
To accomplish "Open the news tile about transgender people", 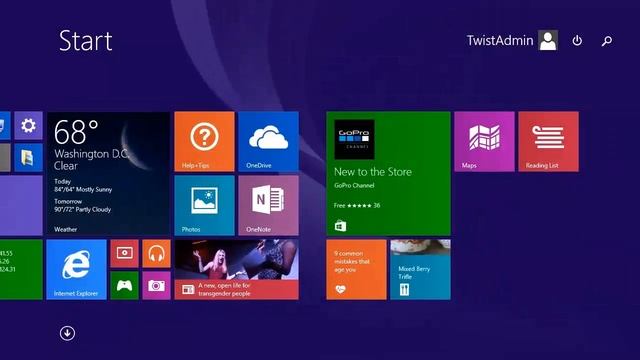I will [237, 270].
